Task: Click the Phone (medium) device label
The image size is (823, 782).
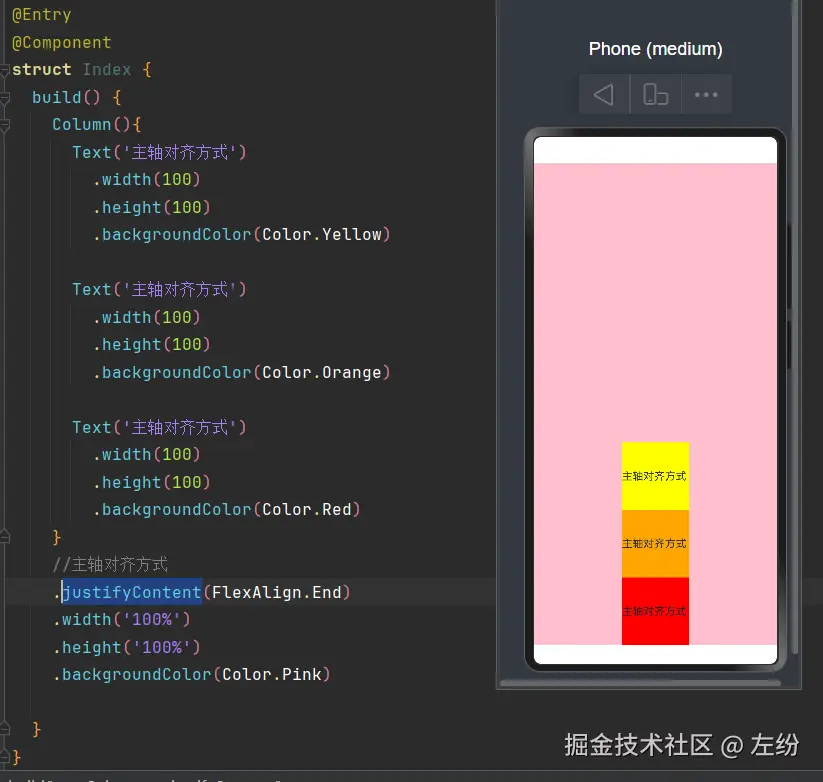Action: (x=656, y=49)
